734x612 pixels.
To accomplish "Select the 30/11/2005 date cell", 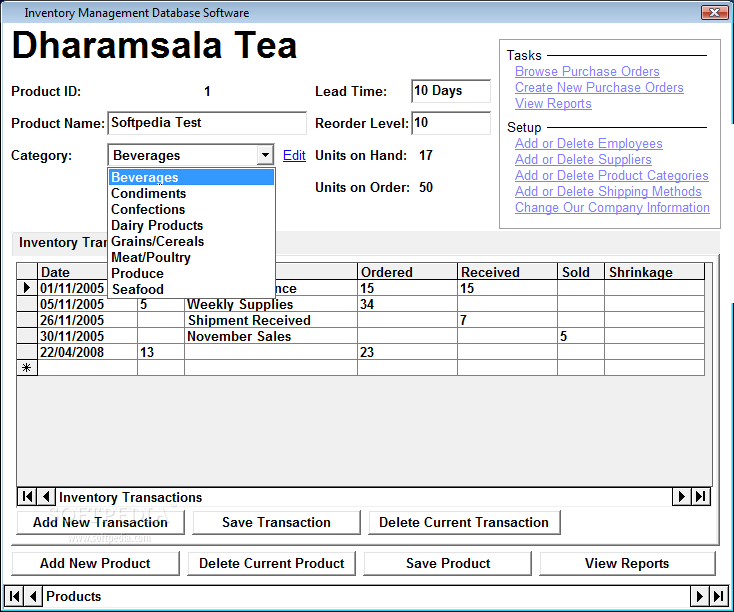I will 88,336.
